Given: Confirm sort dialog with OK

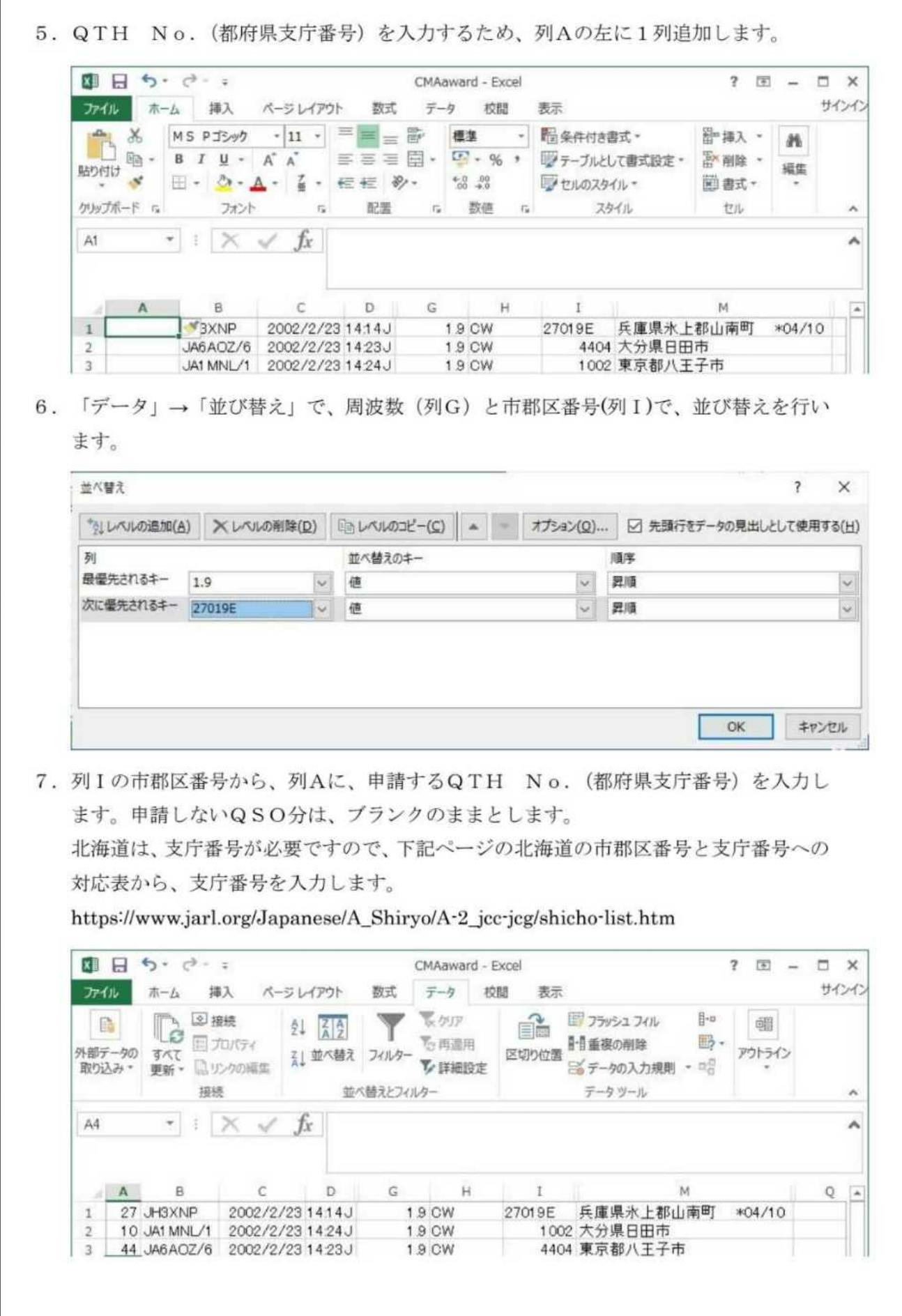Looking at the screenshot, I should tap(735, 726).
